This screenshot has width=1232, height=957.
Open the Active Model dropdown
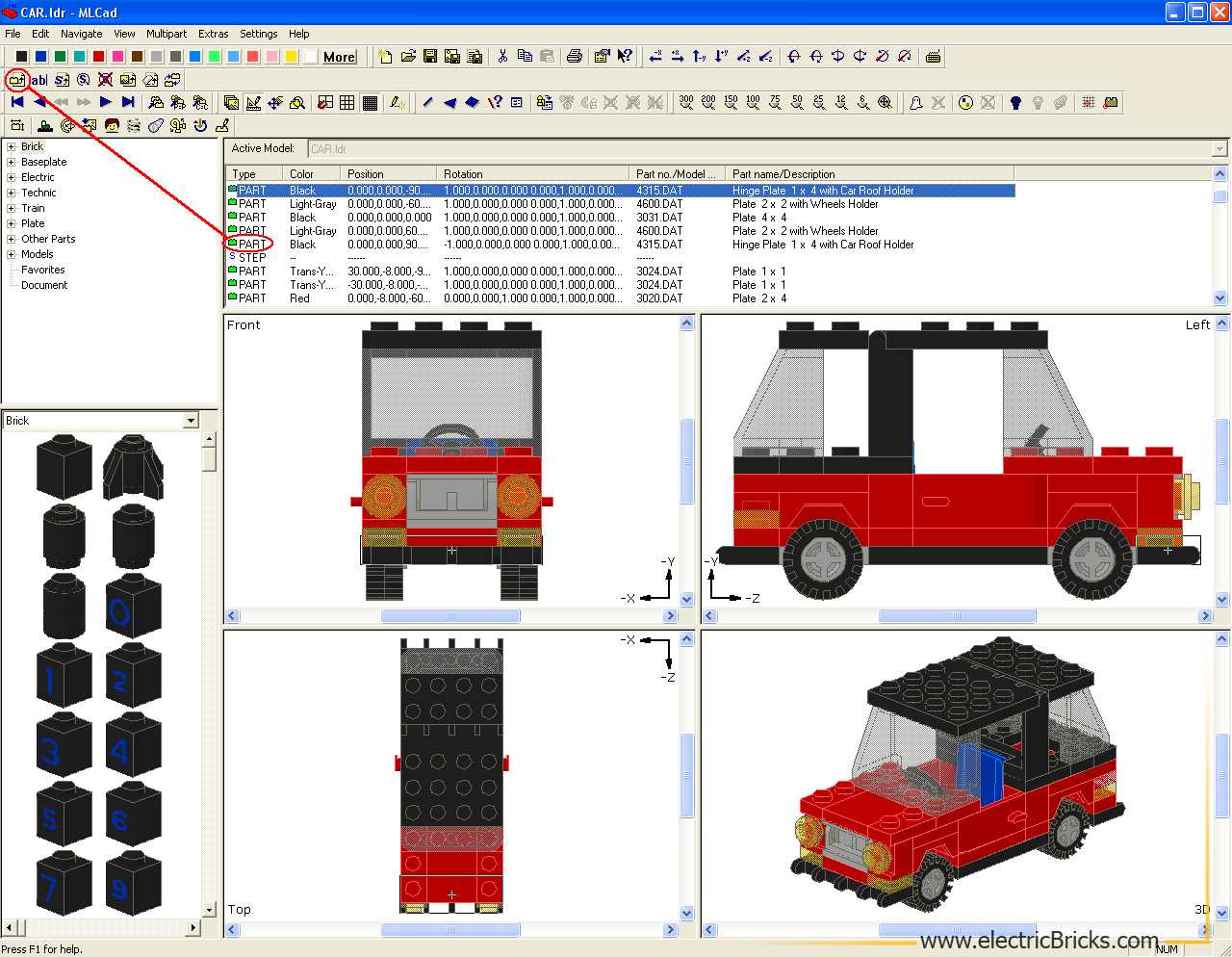tap(1219, 149)
